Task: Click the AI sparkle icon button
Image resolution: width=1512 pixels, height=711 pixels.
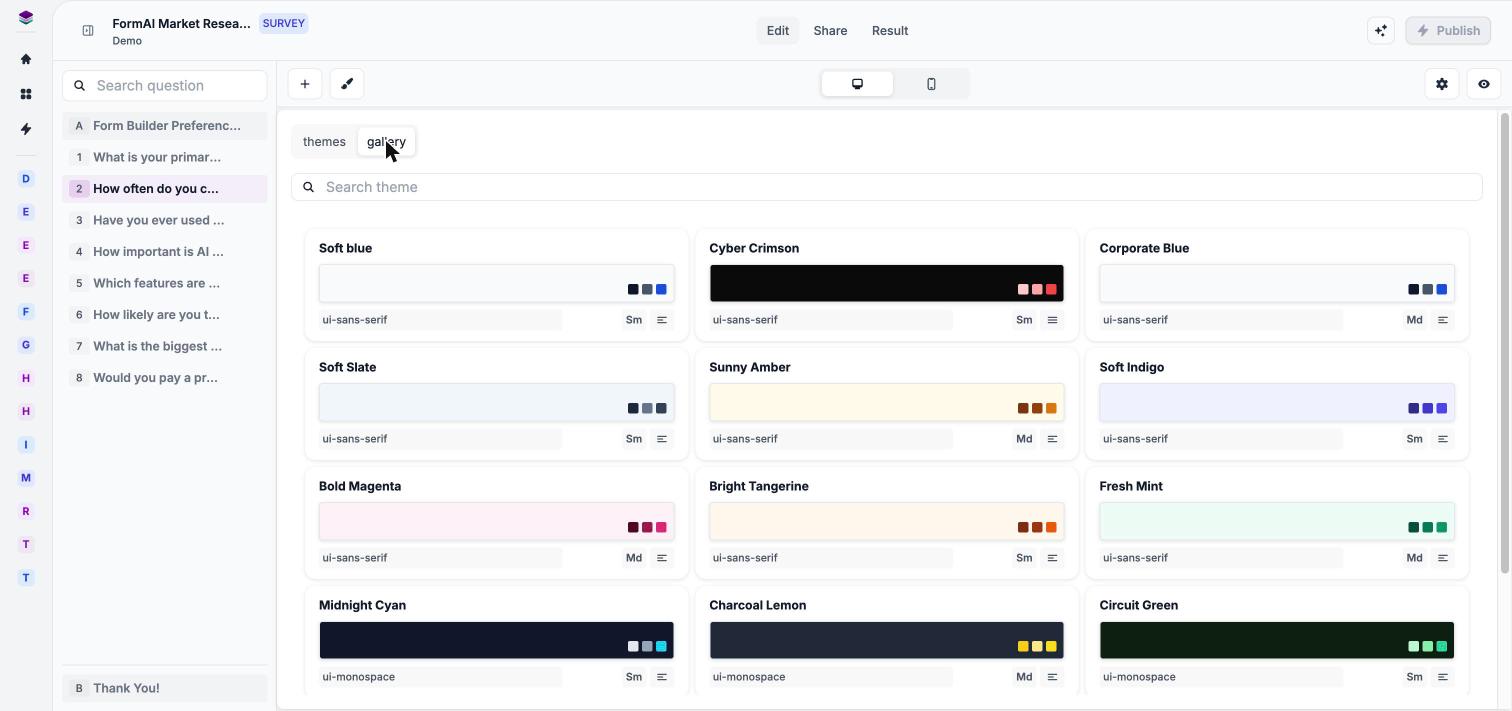Action: point(1381,30)
